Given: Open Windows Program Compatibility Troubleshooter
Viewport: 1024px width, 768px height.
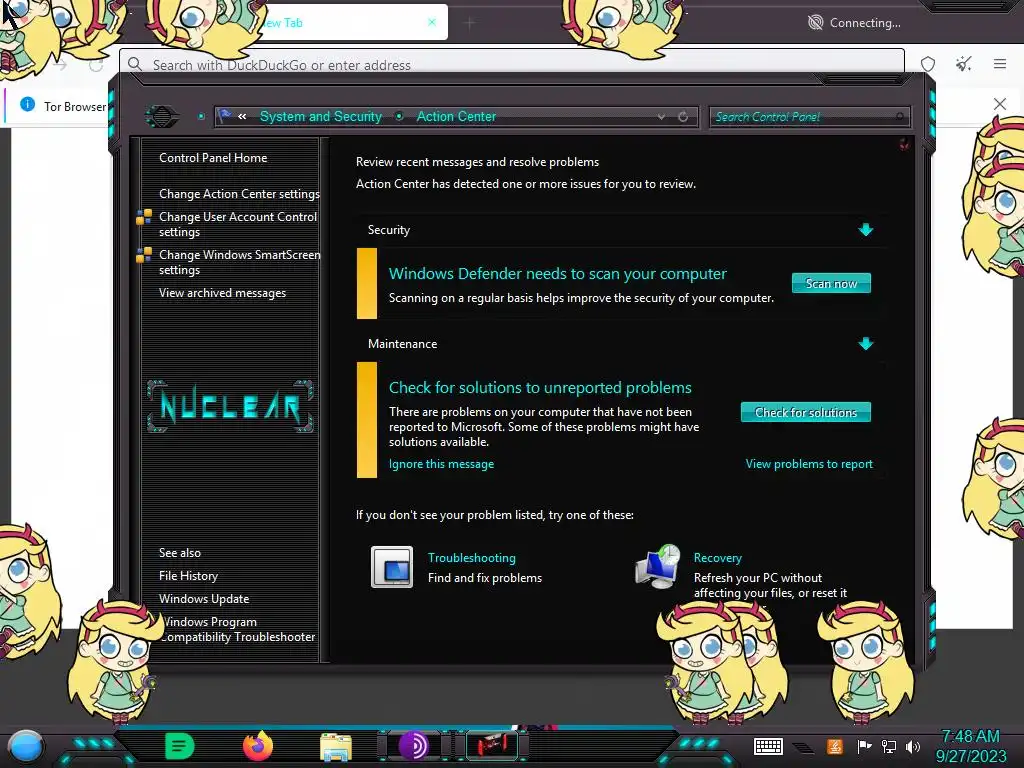Looking at the screenshot, I should point(237,629).
